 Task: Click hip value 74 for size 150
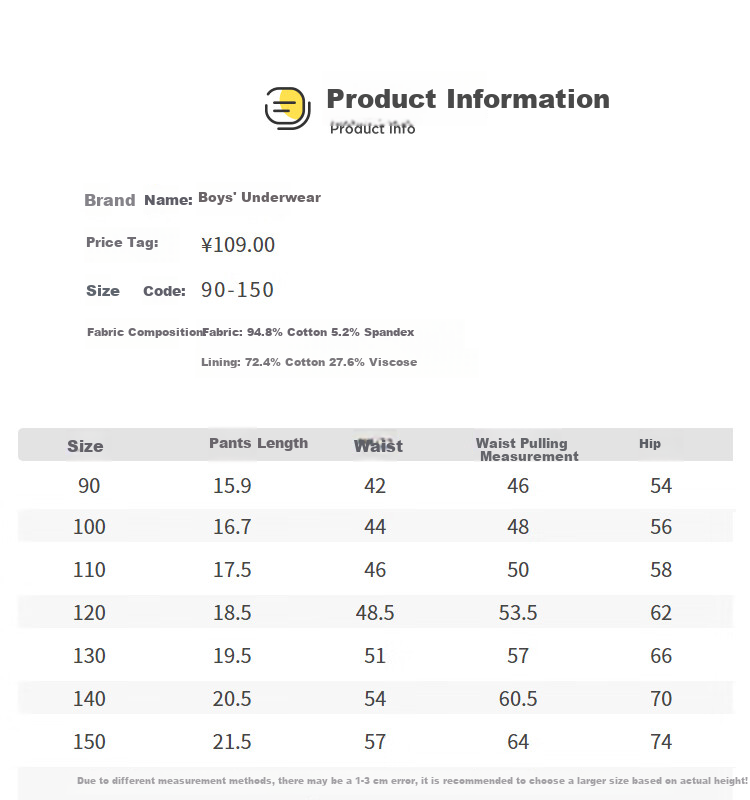click(x=661, y=742)
